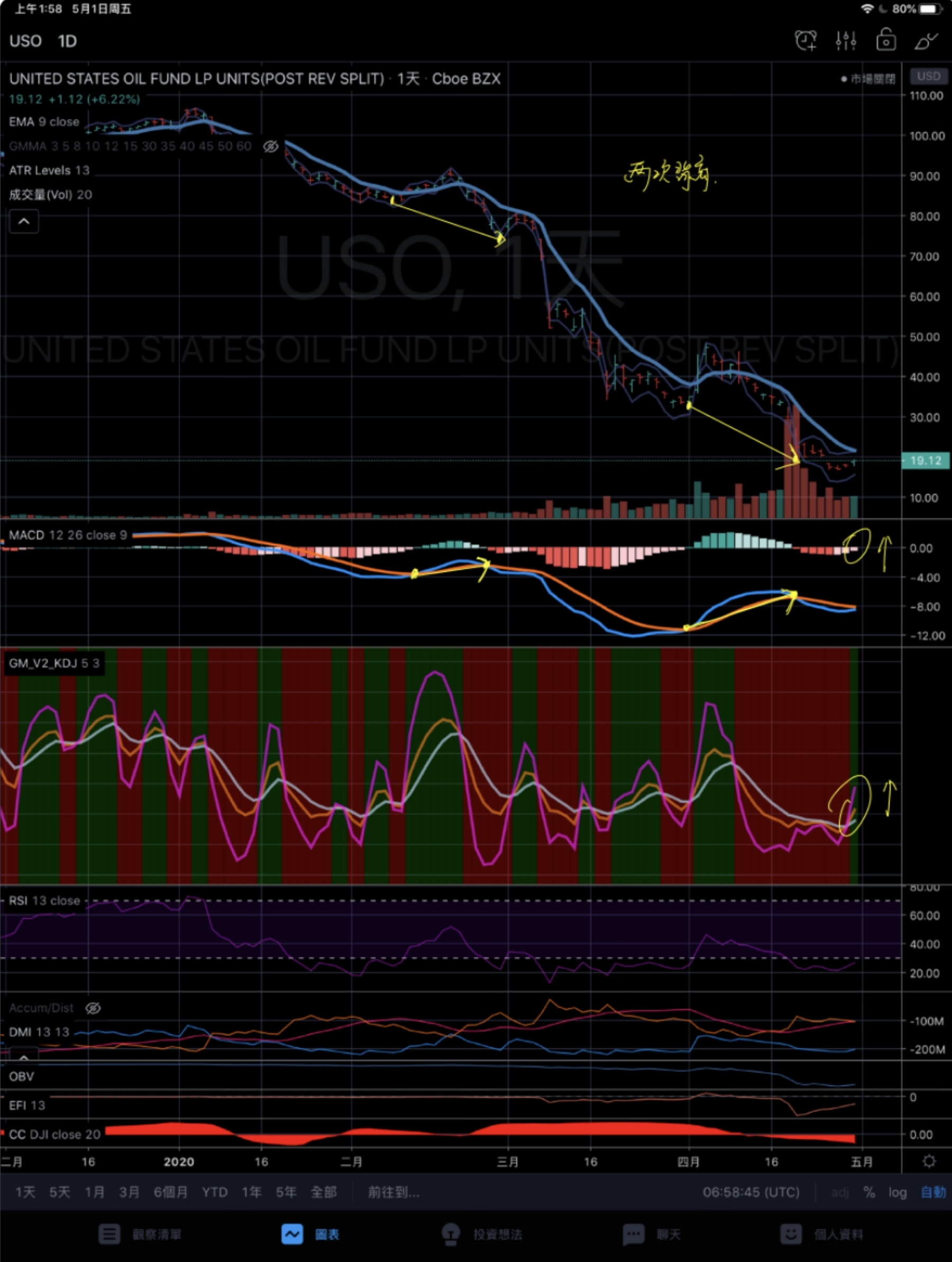Toggle GMMA indicator visibility eye

point(270,147)
